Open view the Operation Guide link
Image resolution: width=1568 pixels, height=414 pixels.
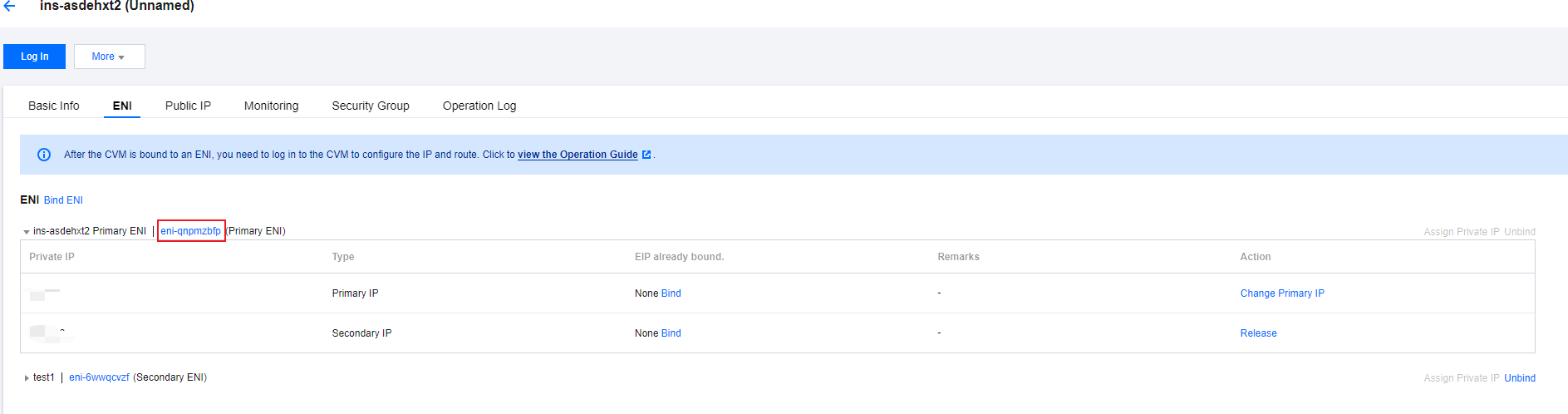click(578, 155)
